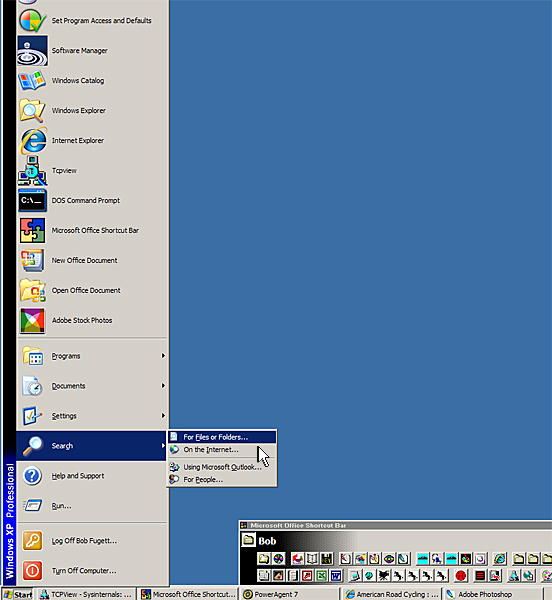552x600 pixels.
Task: Click the Word icon in Shortcut Bar
Action: pyautogui.click(x=336, y=576)
